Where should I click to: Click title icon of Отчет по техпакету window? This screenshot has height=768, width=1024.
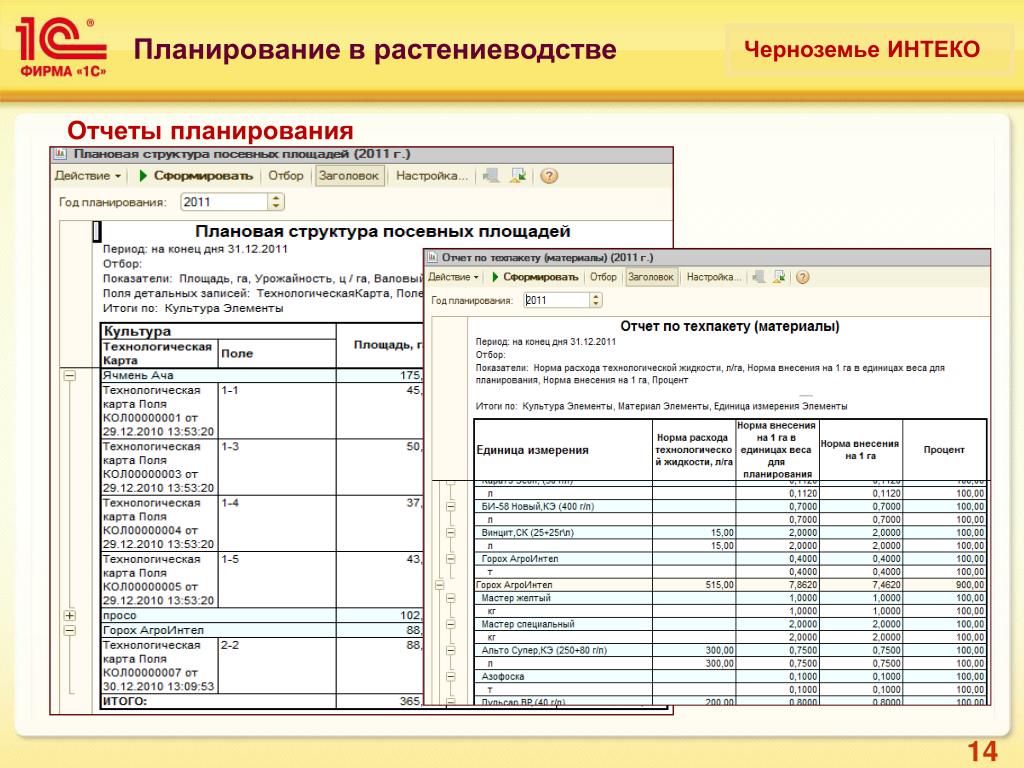(x=432, y=257)
